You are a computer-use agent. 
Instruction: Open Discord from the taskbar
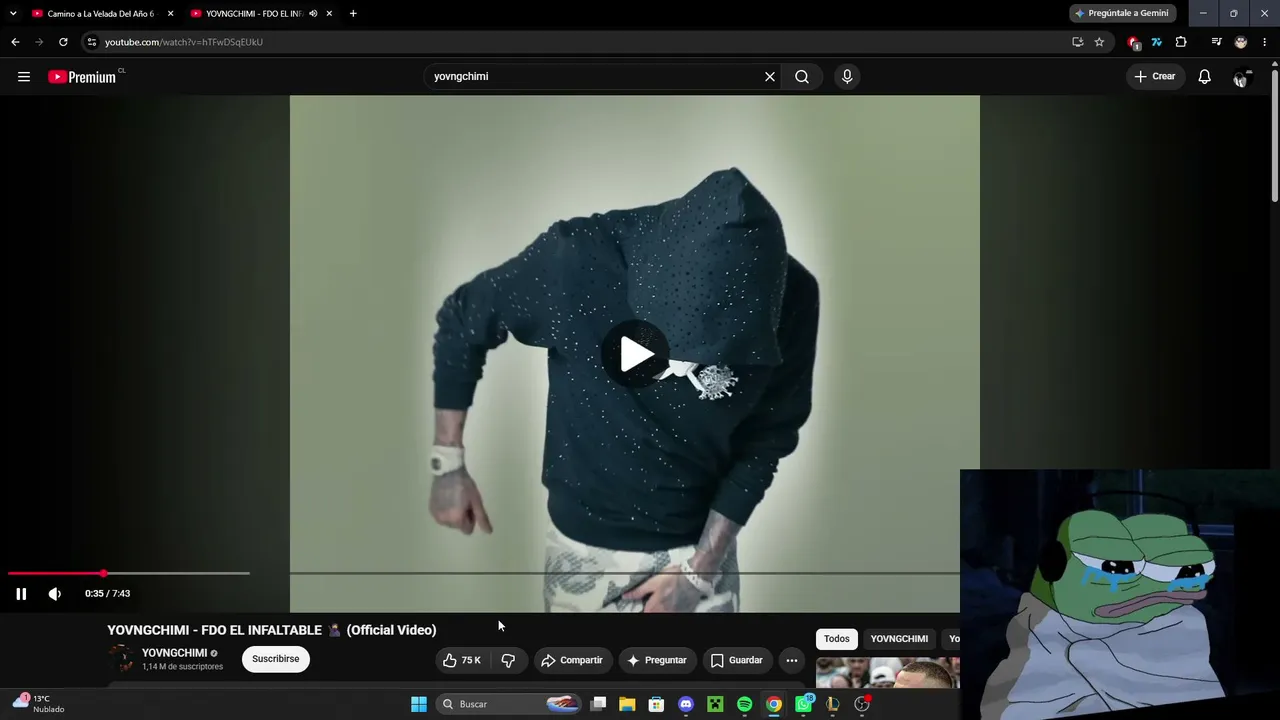click(x=686, y=704)
